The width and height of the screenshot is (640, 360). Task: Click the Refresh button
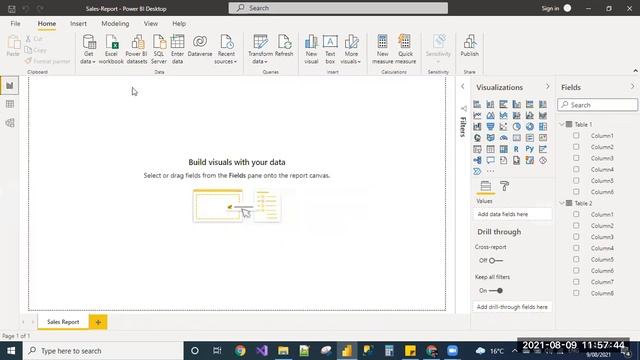coord(284,46)
